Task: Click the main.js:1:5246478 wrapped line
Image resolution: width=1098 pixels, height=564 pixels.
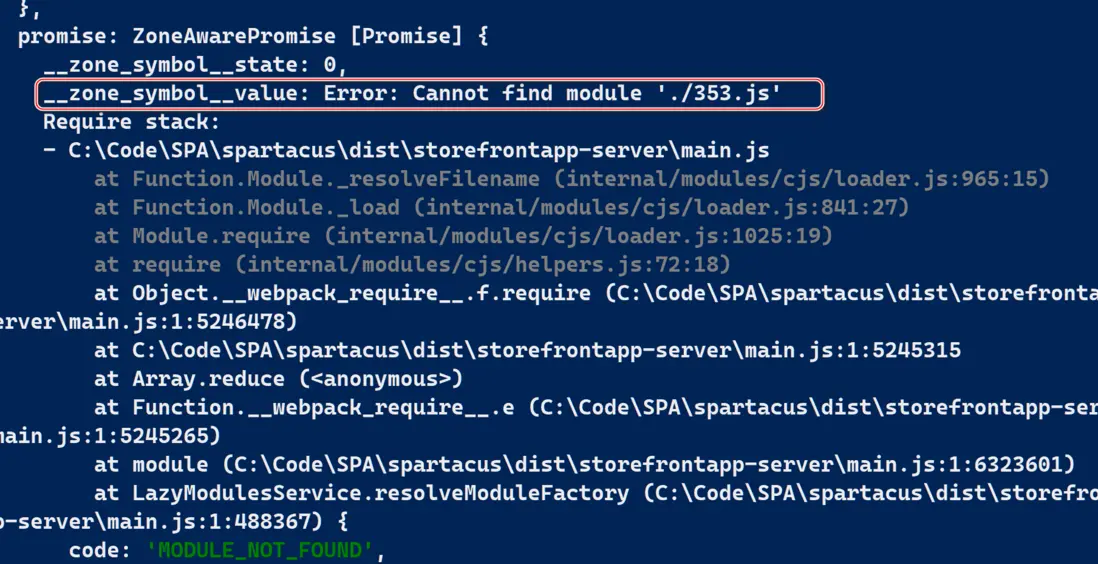Action: pos(148,322)
